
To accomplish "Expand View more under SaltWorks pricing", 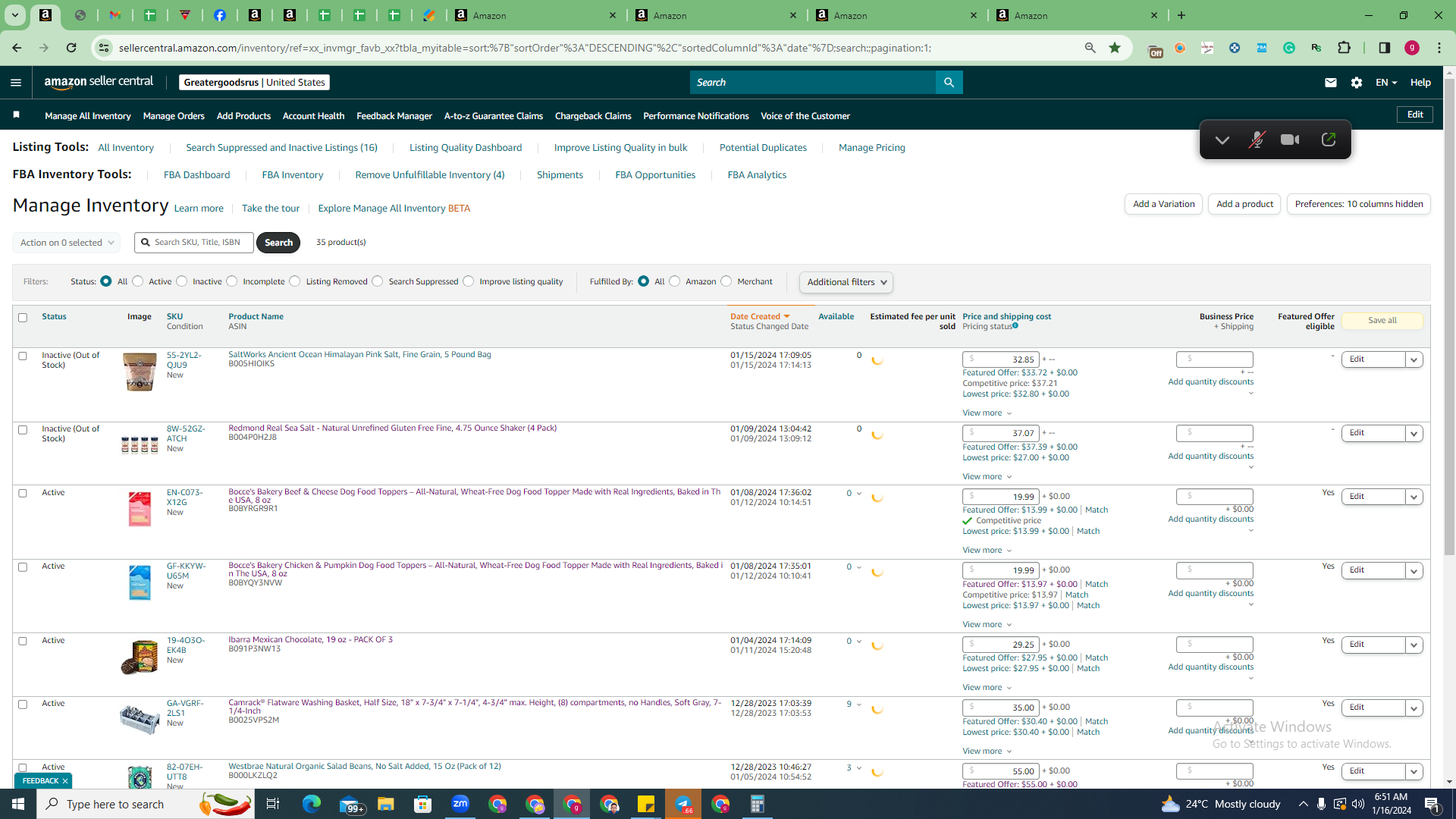I will [987, 413].
